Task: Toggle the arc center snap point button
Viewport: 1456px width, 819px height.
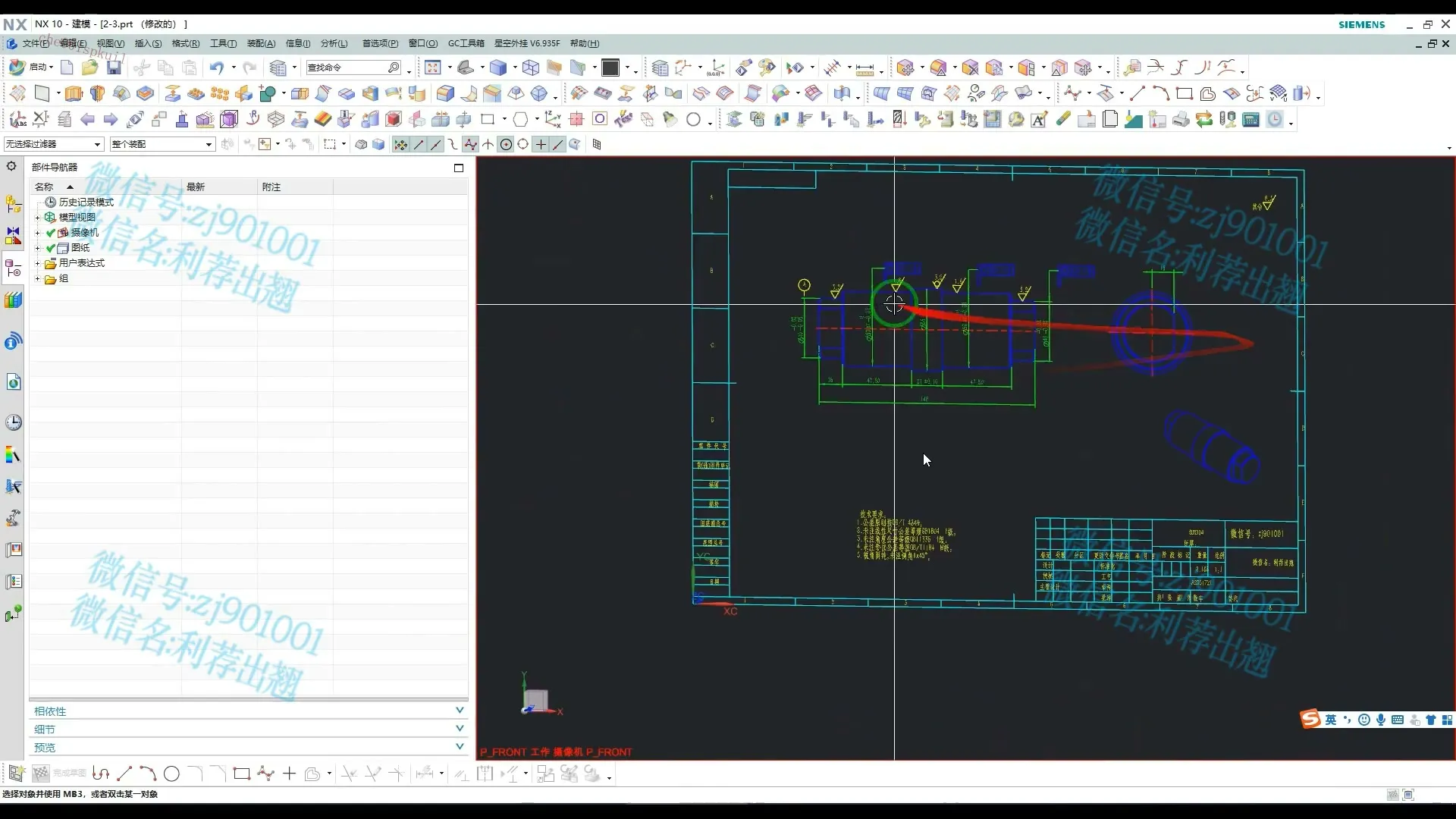Action: point(506,144)
